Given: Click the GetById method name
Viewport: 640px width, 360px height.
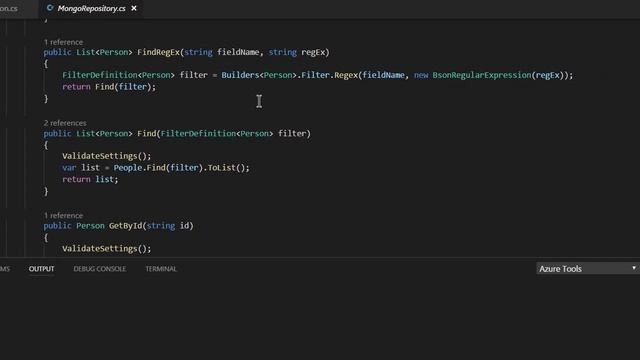Looking at the screenshot, I should [126, 226].
